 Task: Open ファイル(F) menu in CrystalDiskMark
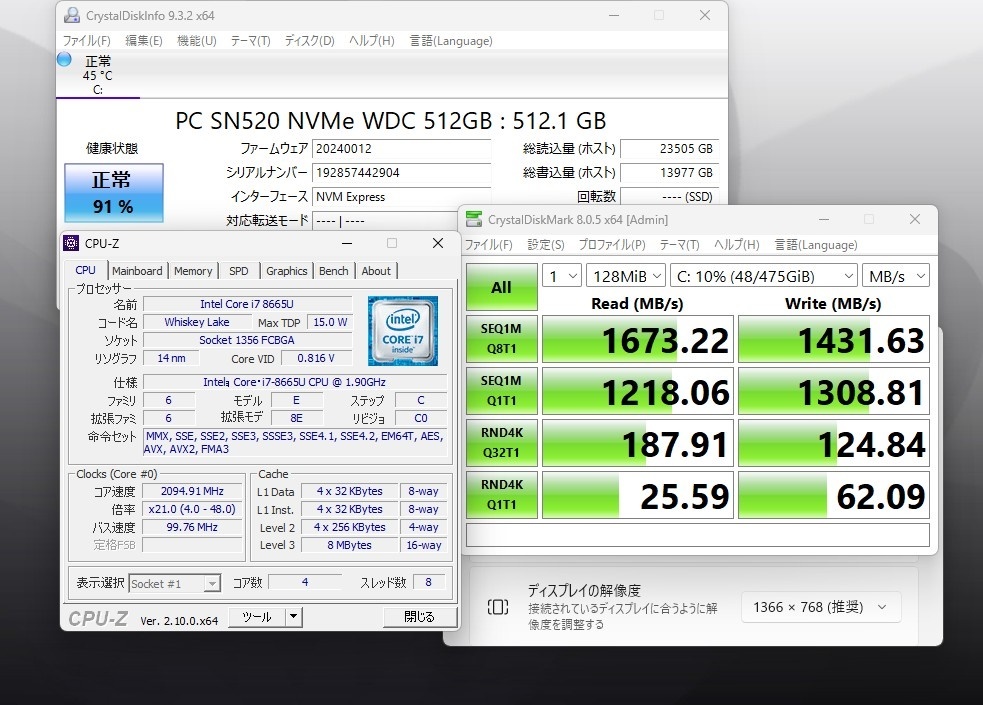click(488, 245)
